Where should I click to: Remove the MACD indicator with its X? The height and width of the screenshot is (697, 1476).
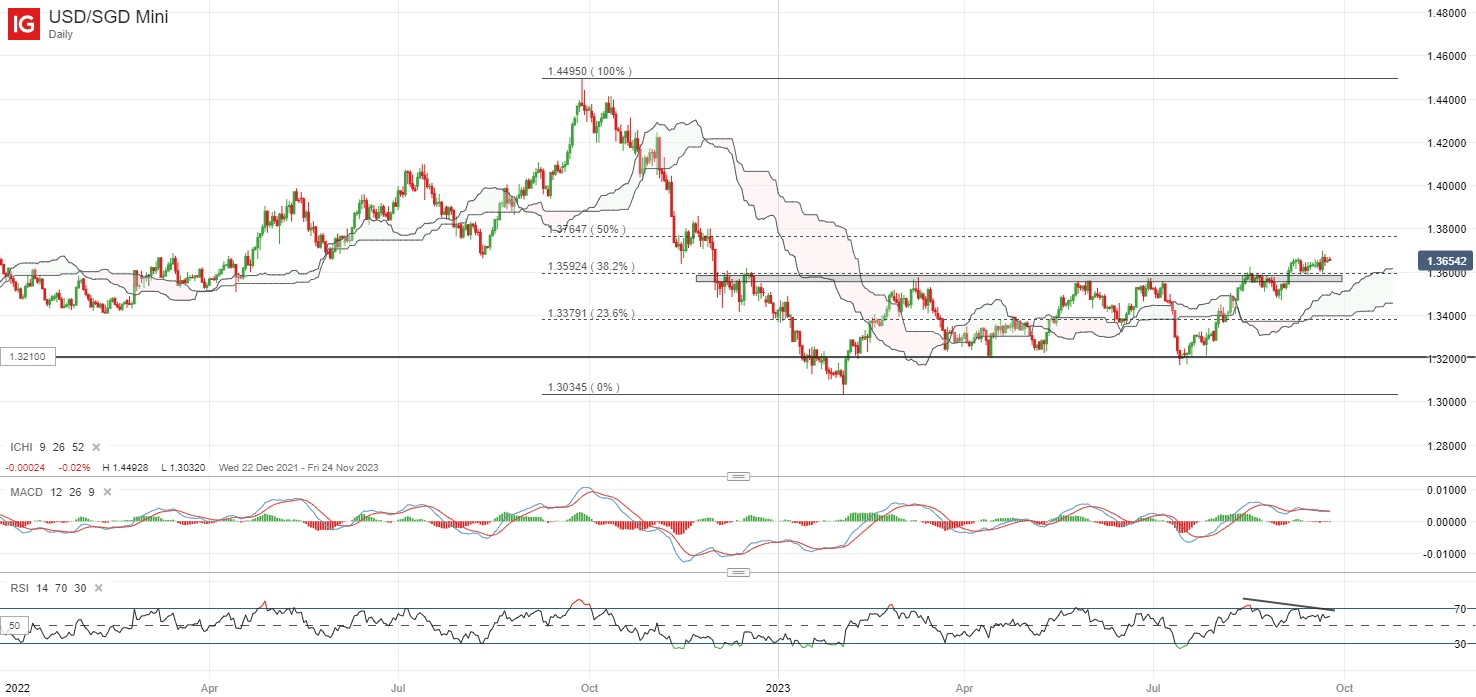pos(108,492)
